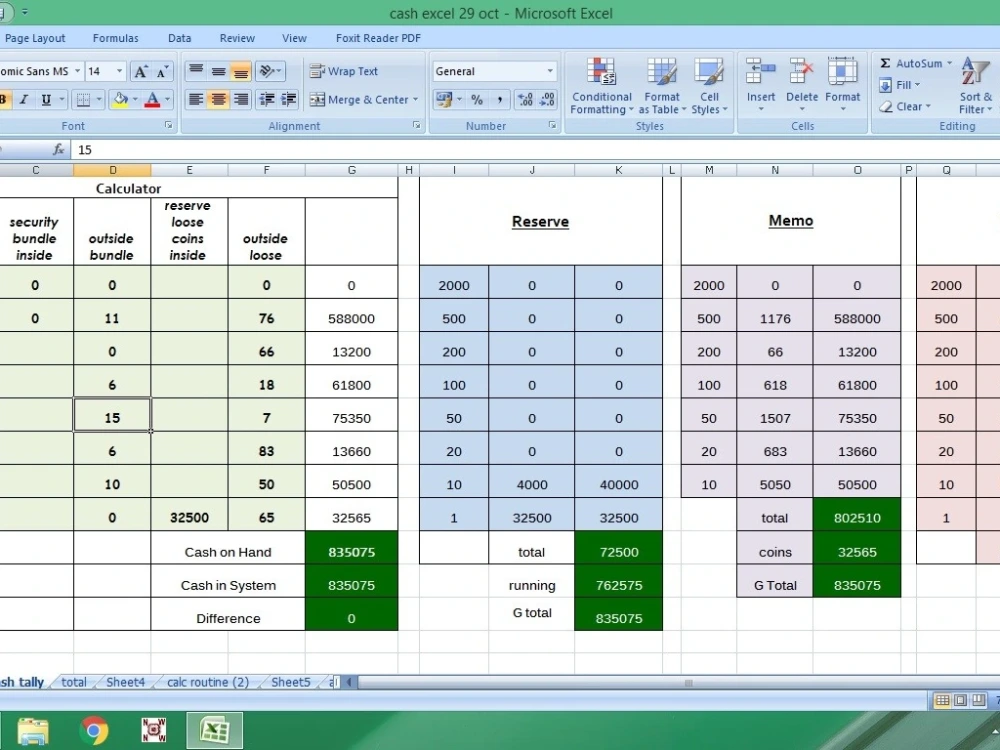Apply Comma Style number format

(499, 99)
